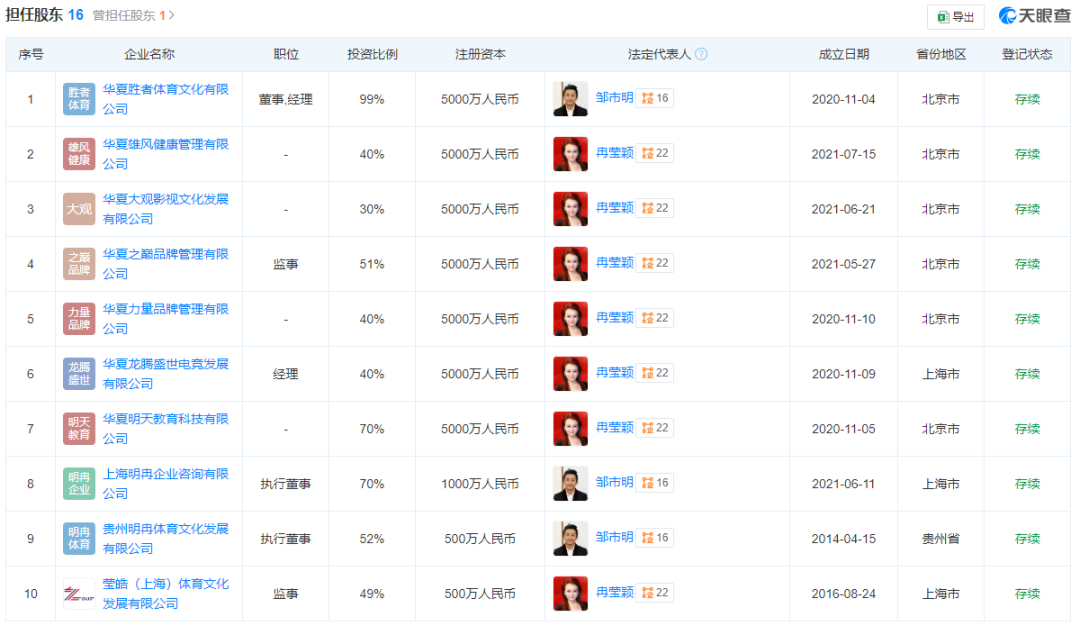Click 冉莹颖 name in 华夏大观影视 row

pyautogui.click(x=614, y=208)
